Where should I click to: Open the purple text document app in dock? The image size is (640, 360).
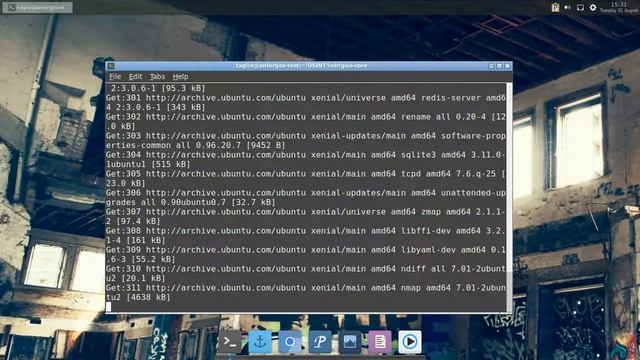tap(380, 342)
